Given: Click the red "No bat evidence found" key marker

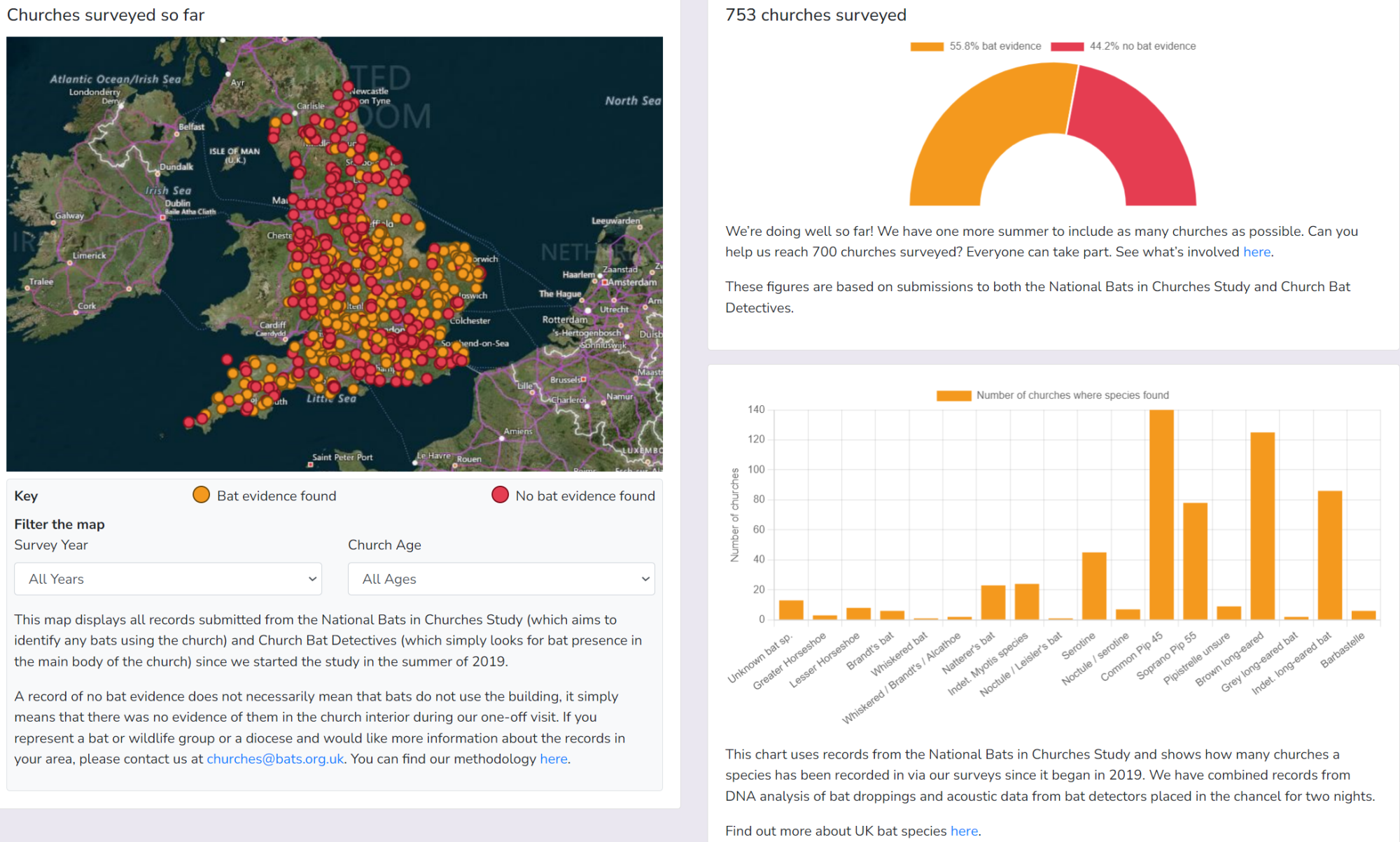Looking at the screenshot, I should pos(500,495).
